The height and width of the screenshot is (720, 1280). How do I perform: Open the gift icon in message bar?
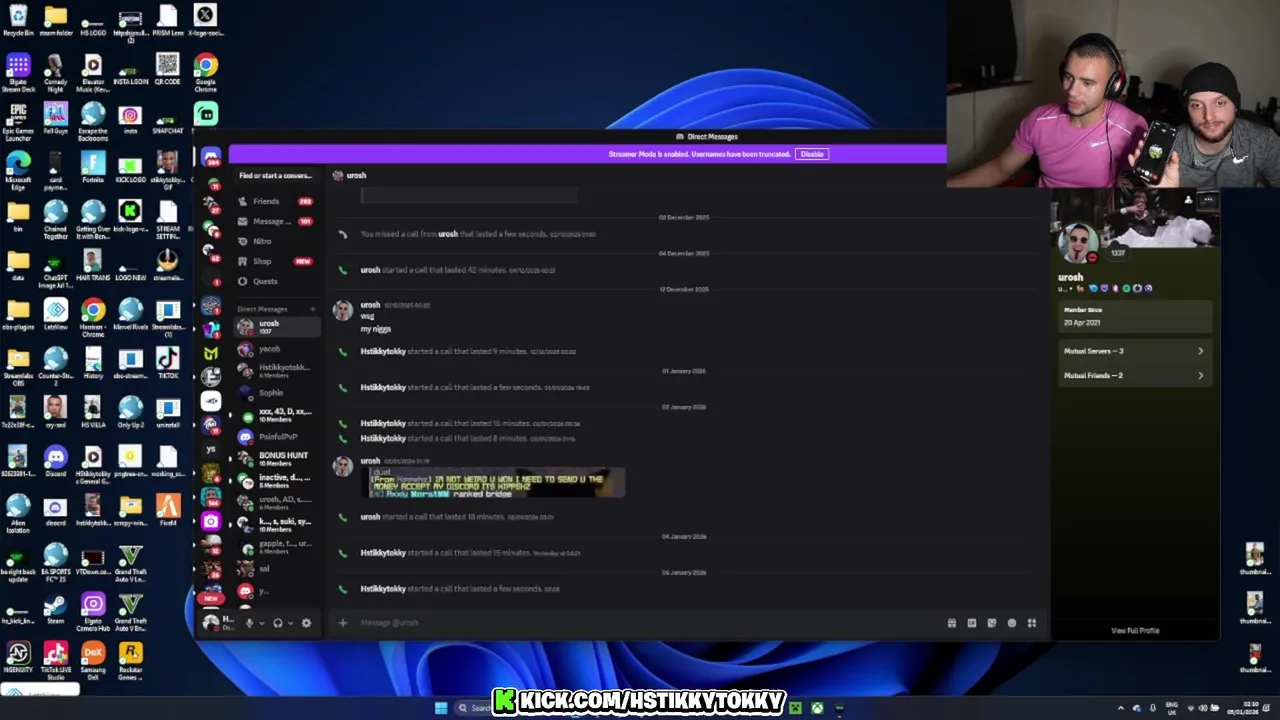[x=951, y=623]
